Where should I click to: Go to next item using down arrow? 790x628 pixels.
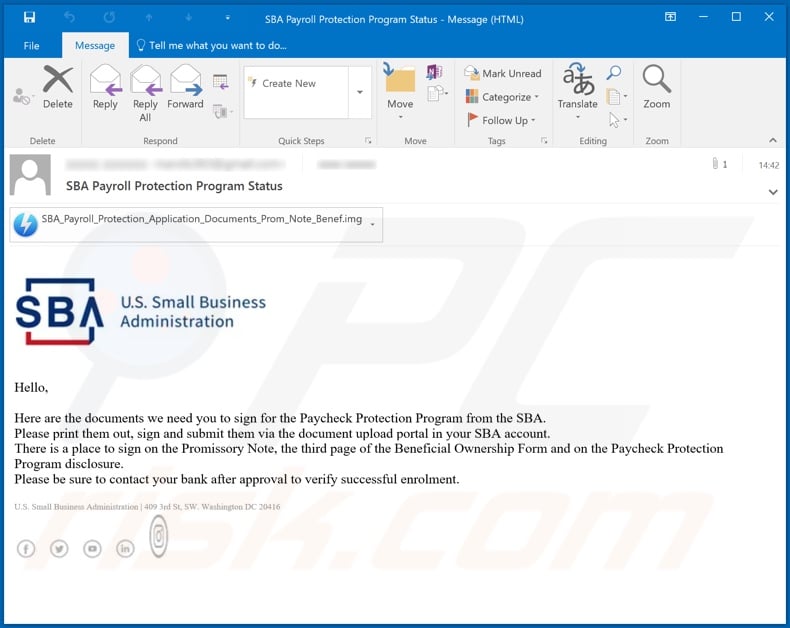(x=188, y=18)
